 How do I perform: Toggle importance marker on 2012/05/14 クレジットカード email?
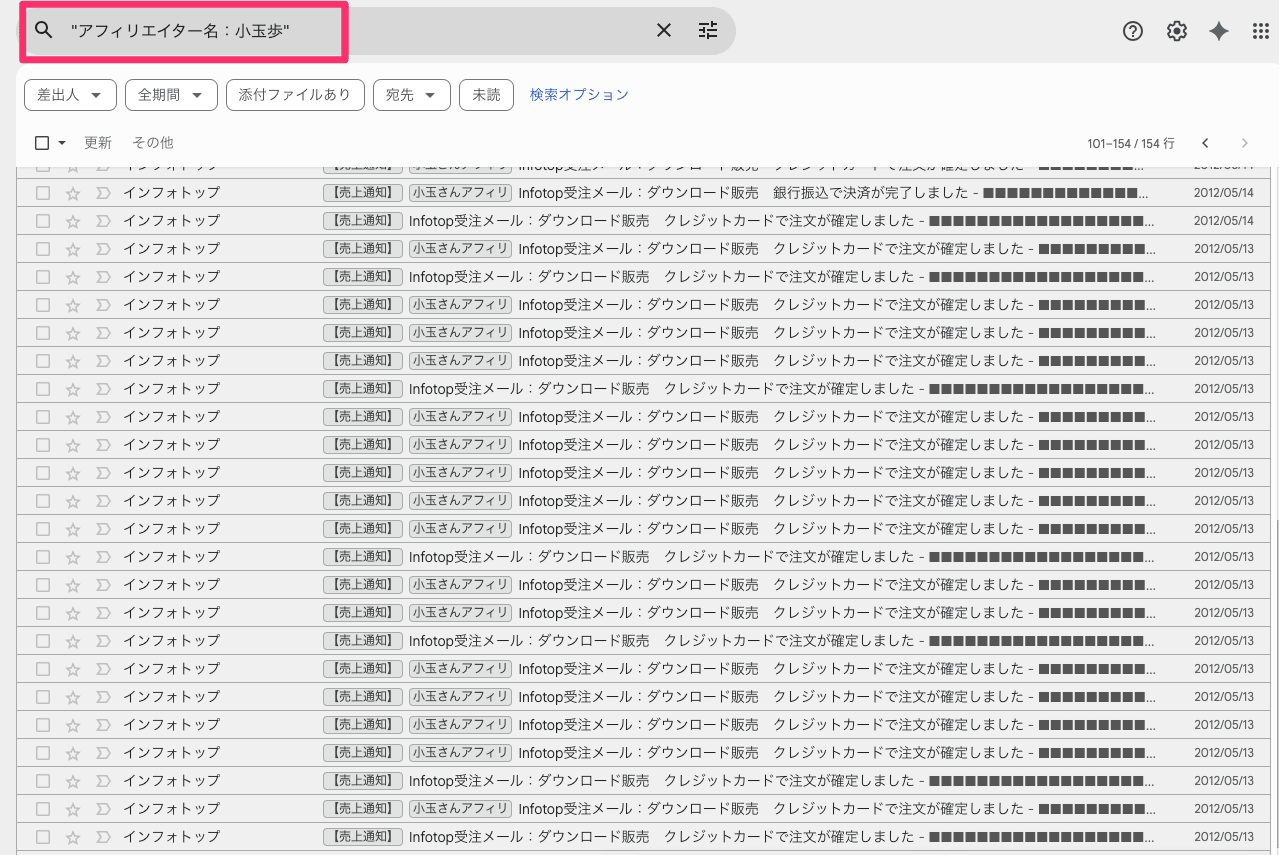click(x=102, y=221)
